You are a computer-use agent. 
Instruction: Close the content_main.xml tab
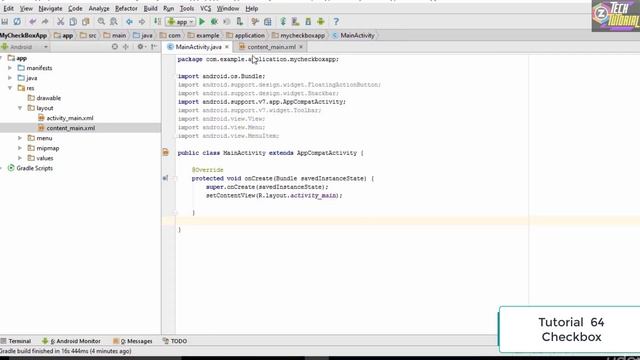[x=301, y=47]
